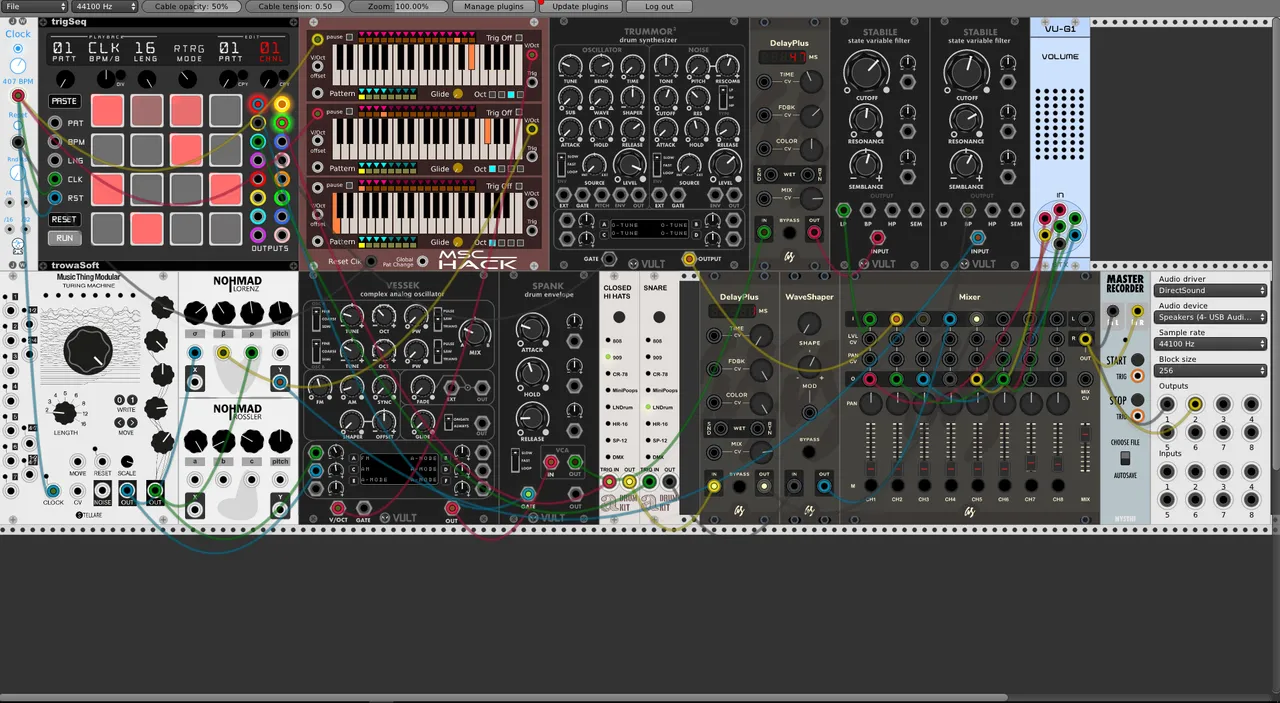This screenshot has height=703, width=1280.
Task: Toggle Trig Off on bottom MSC Hack keyboard
Action: [520, 186]
